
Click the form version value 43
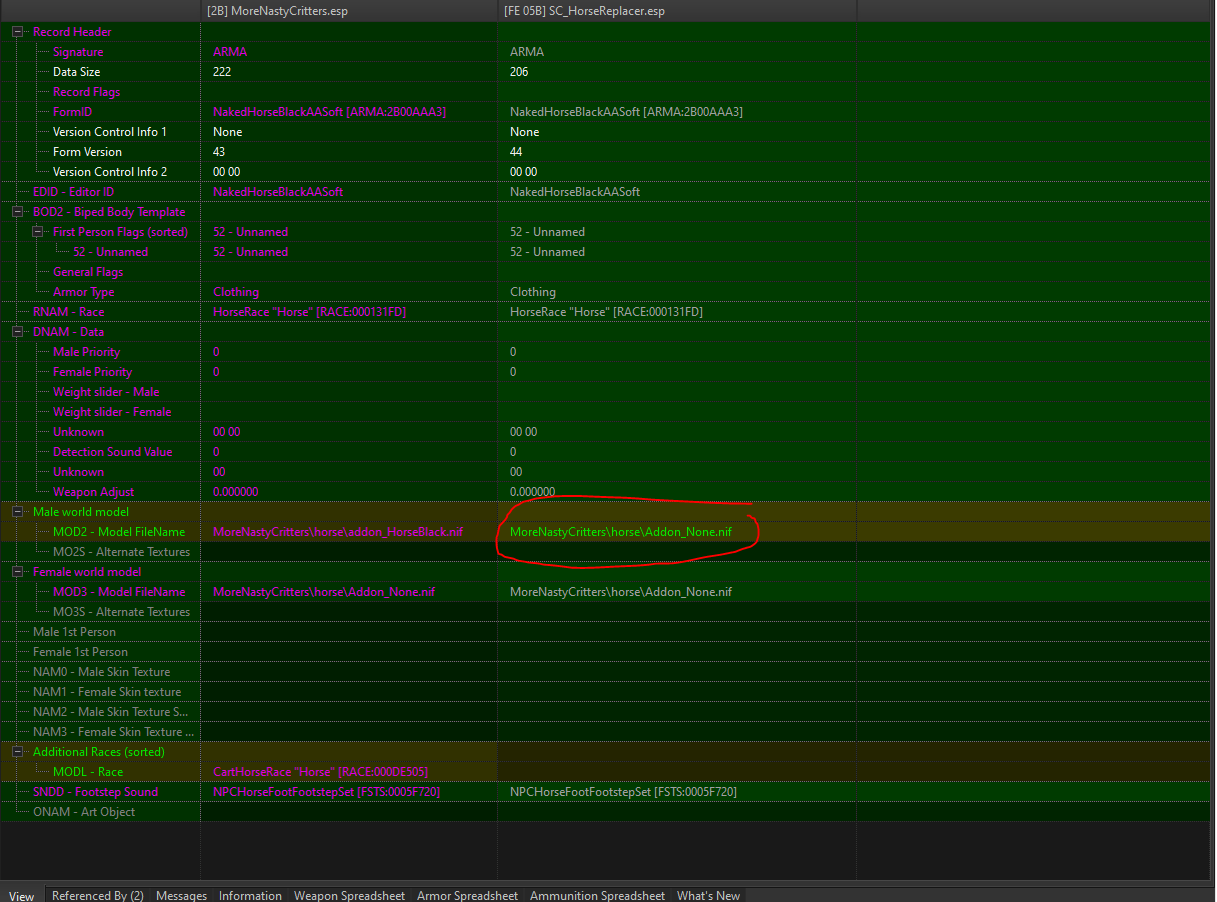pyautogui.click(x=219, y=152)
